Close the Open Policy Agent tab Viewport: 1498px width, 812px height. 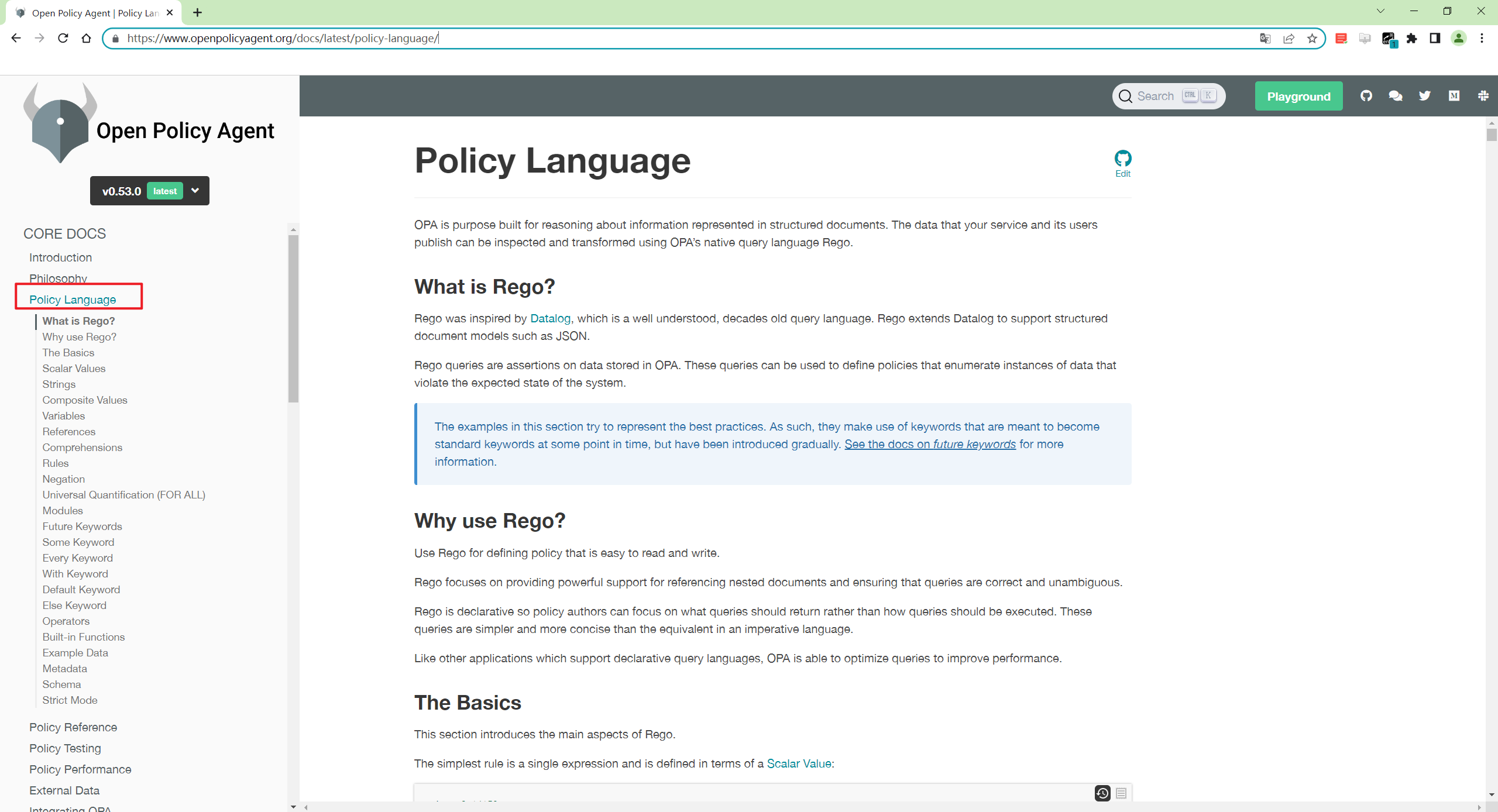coord(170,12)
